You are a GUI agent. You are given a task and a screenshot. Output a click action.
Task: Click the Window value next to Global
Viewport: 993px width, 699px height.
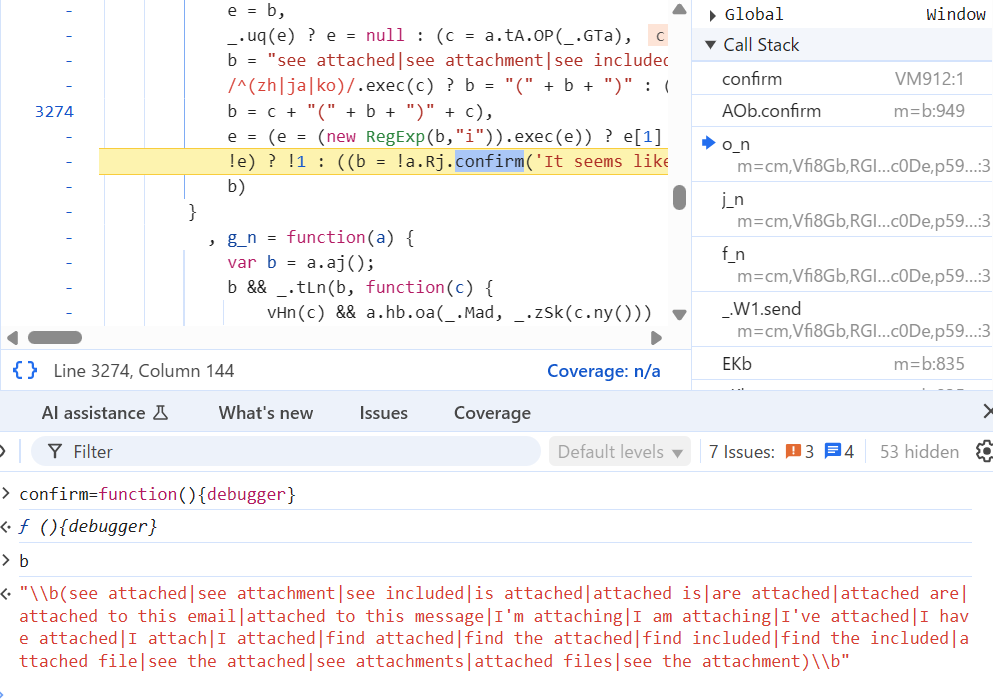coord(956,15)
